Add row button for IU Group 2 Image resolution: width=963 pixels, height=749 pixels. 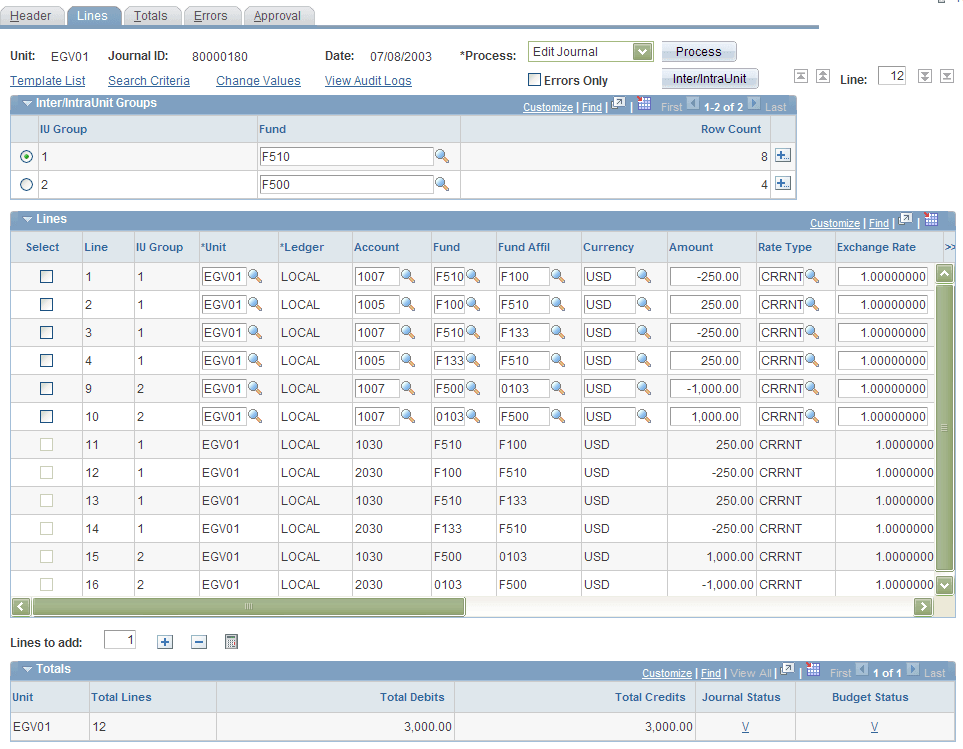783,184
